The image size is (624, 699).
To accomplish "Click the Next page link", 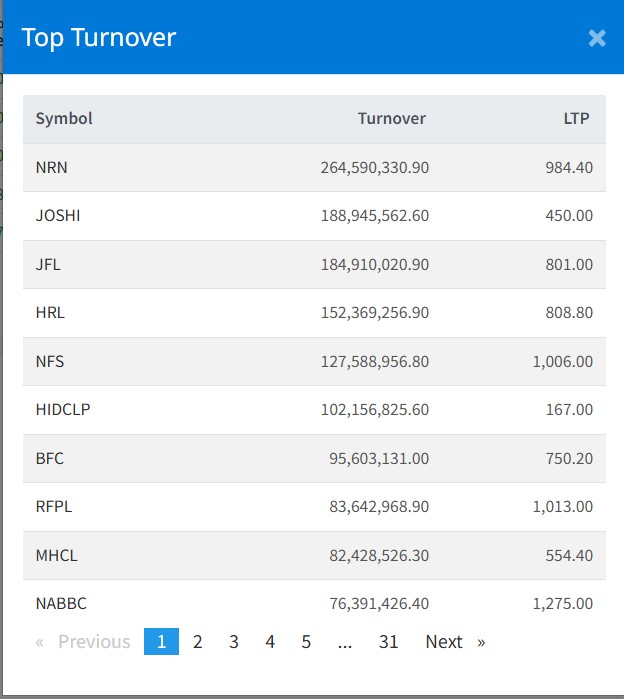I will coord(454,642).
